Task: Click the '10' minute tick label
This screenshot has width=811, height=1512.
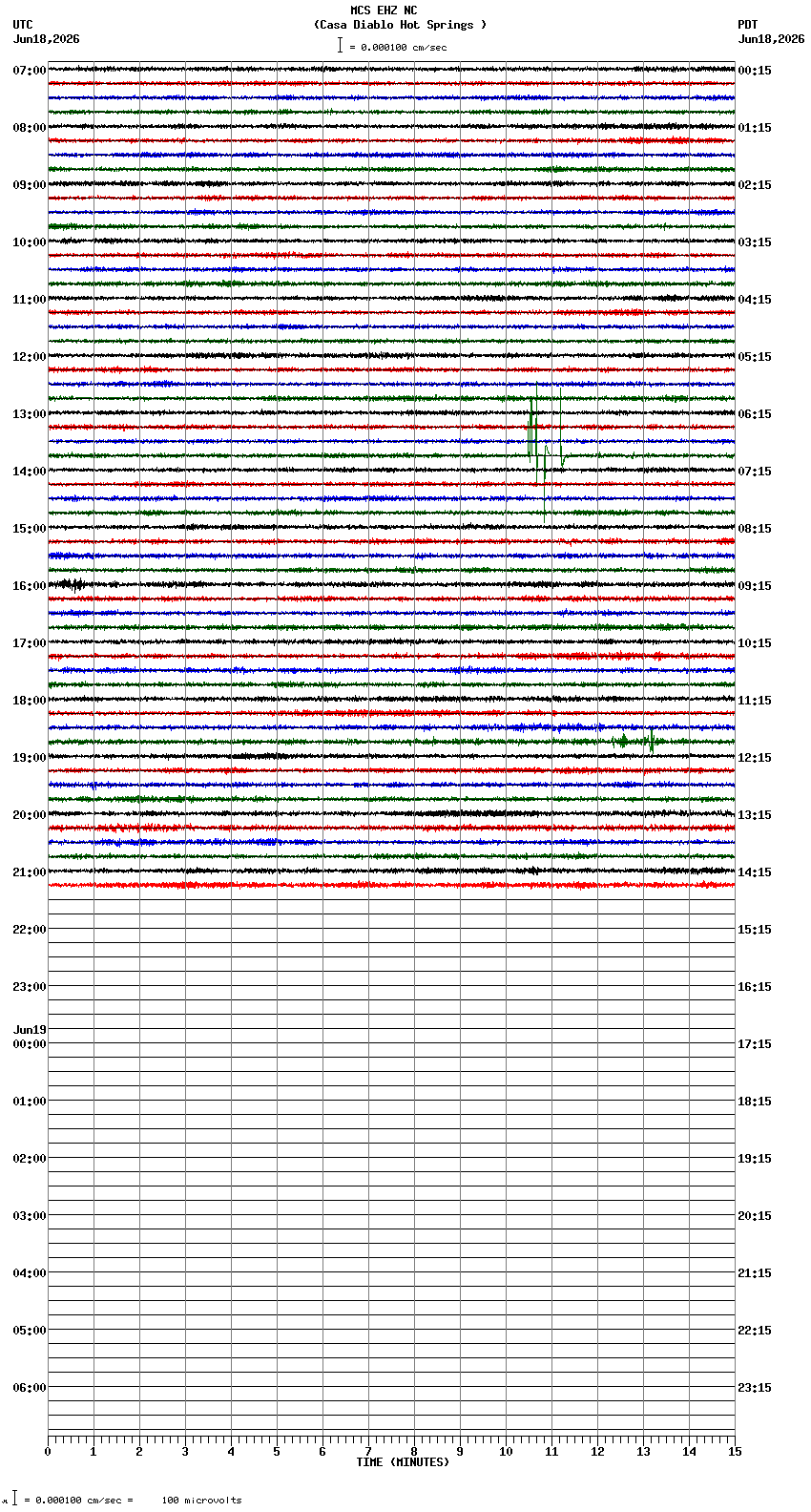Action: click(x=506, y=1452)
